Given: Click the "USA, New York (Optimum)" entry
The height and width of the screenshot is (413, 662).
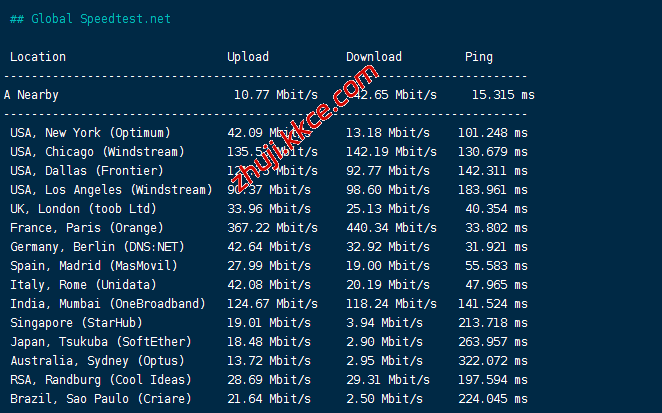Looking at the screenshot, I should pyautogui.click(x=90, y=133).
